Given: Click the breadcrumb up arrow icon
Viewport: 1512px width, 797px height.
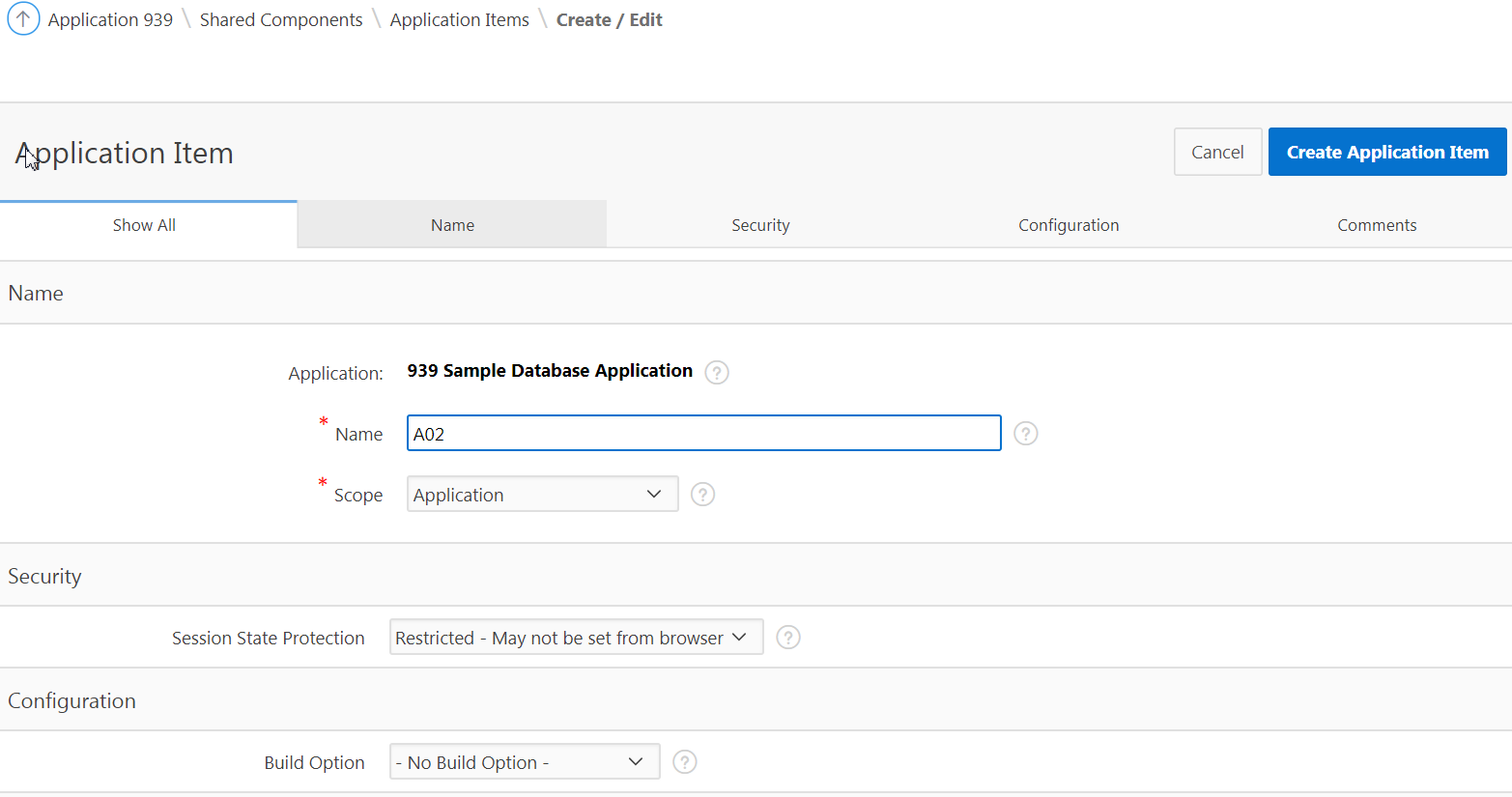Looking at the screenshot, I should 23,18.
